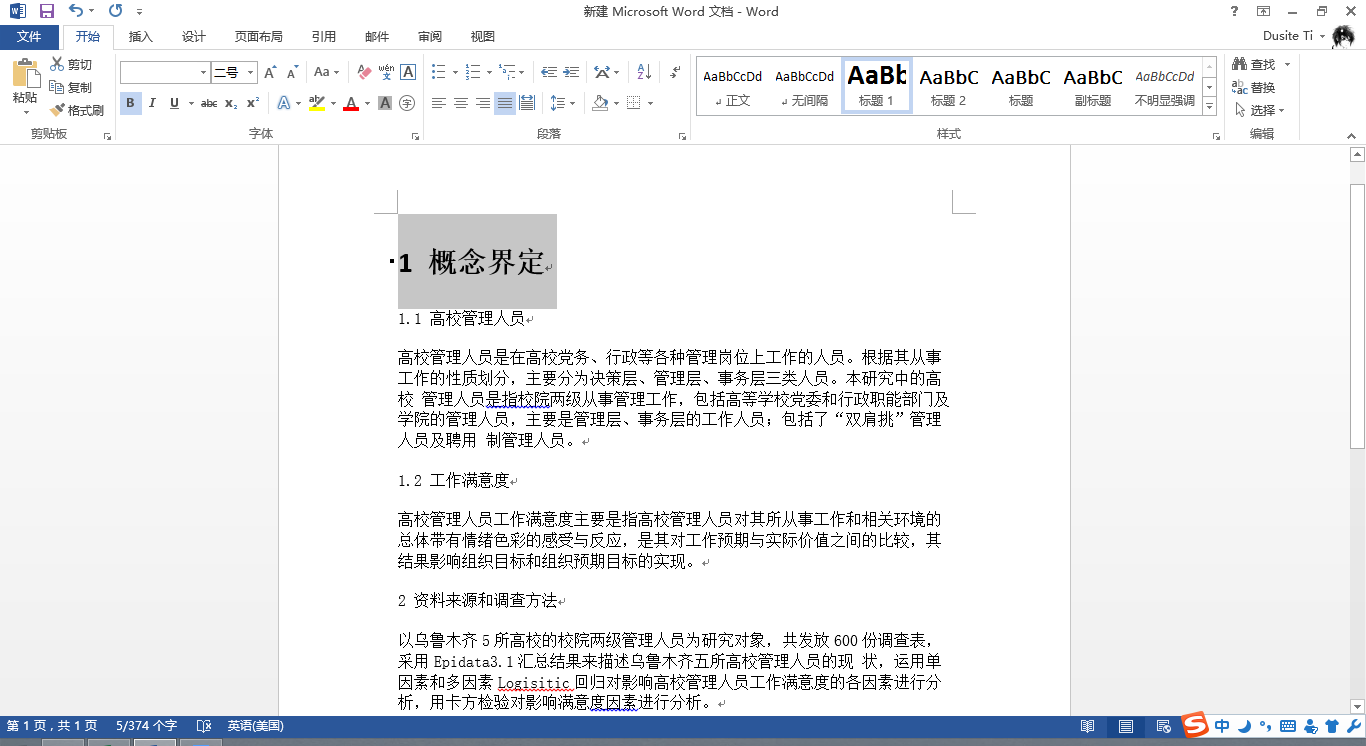
Task: Open the Font dialog launcher
Action: click(415, 135)
